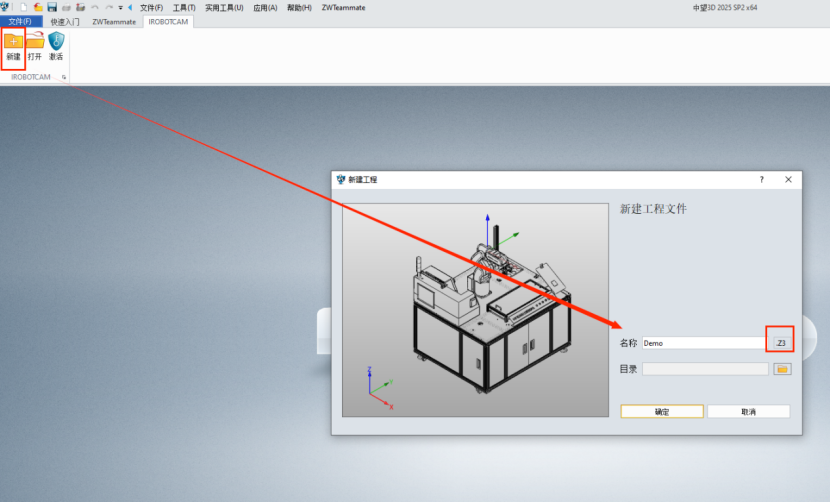
Task: Click the undo arrow in quick access toolbar
Action: (95, 7)
